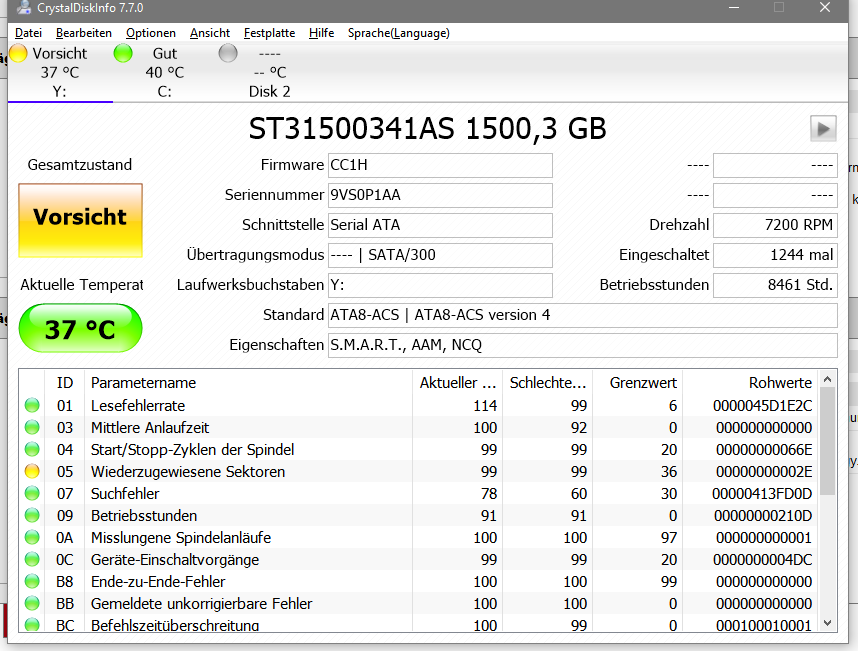Screen dimensions: 858x651
Task: Click the Grenzwert column header
Action: pos(637,383)
